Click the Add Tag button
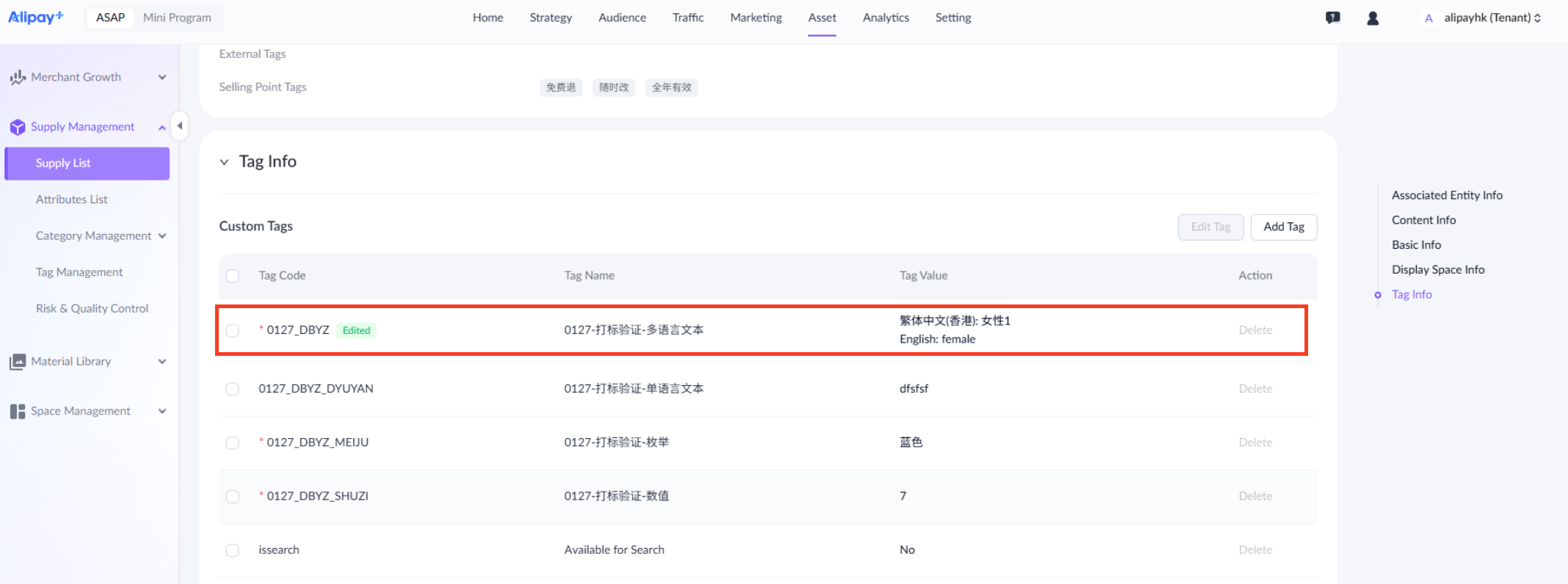Screen dimensions: 1568x584 pos(1283,227)
